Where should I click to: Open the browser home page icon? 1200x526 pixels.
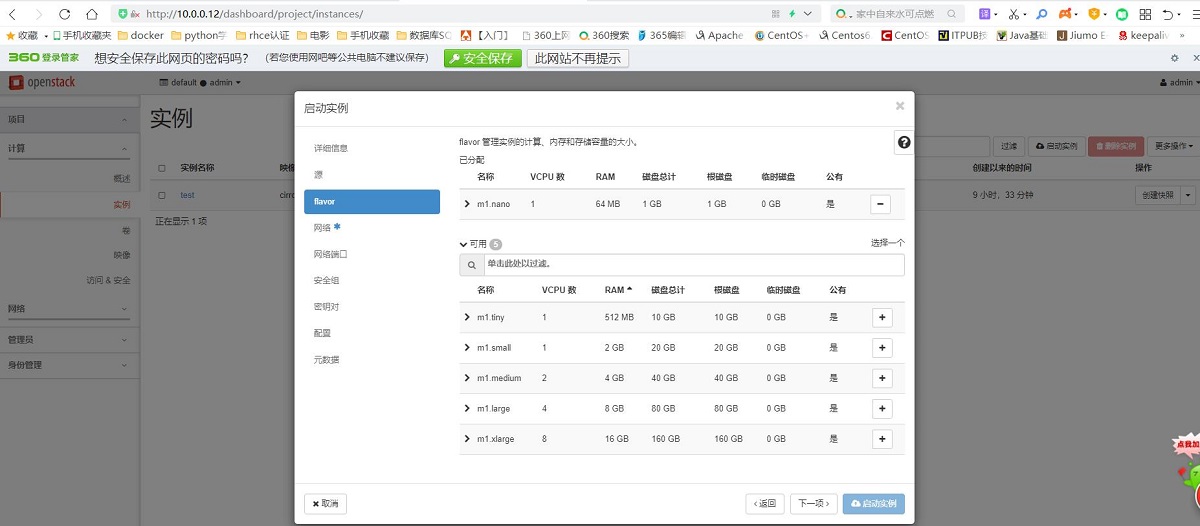91,14
